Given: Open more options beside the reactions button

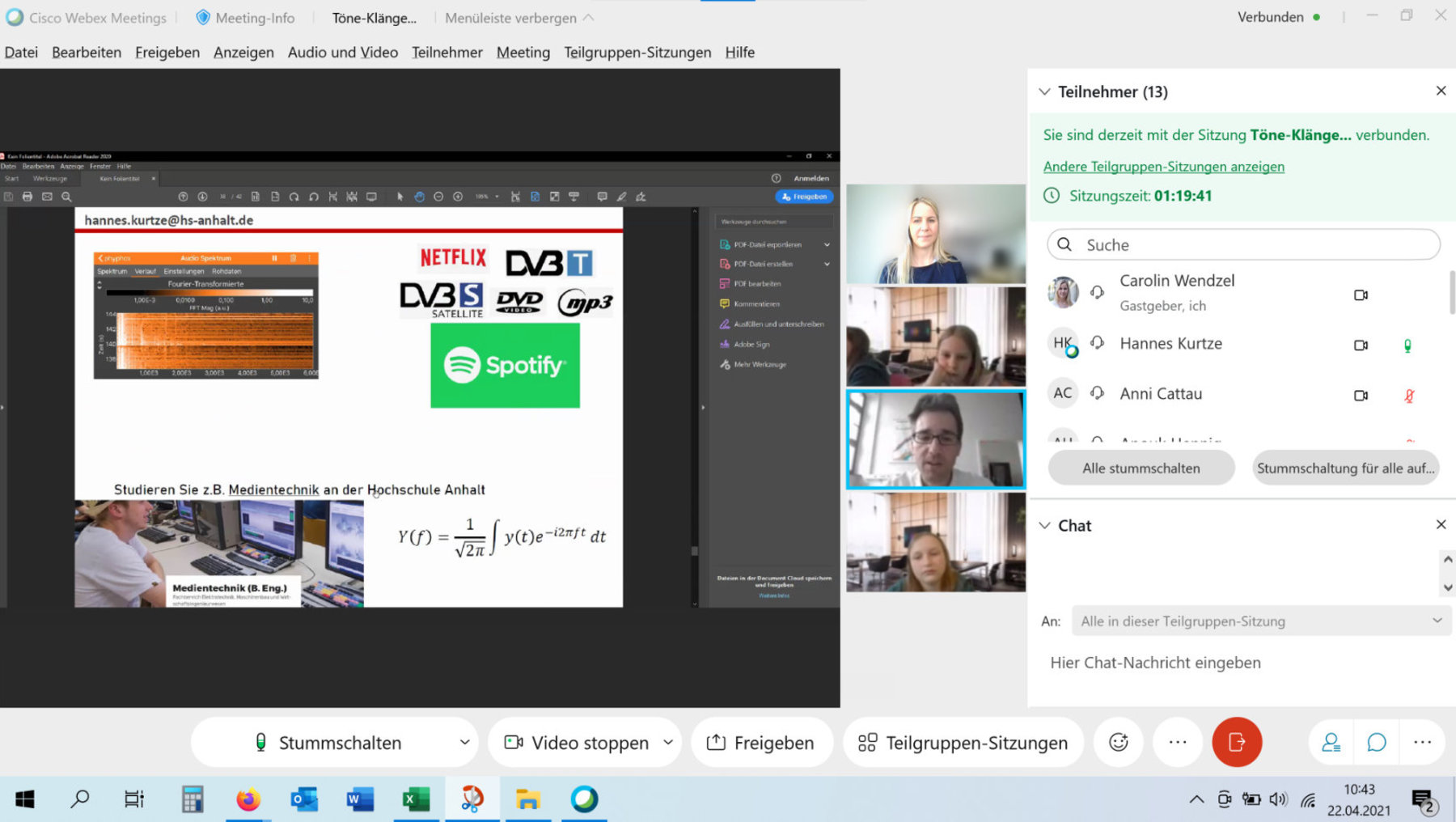Looking at the screenshot, I should coord(1178,742).
